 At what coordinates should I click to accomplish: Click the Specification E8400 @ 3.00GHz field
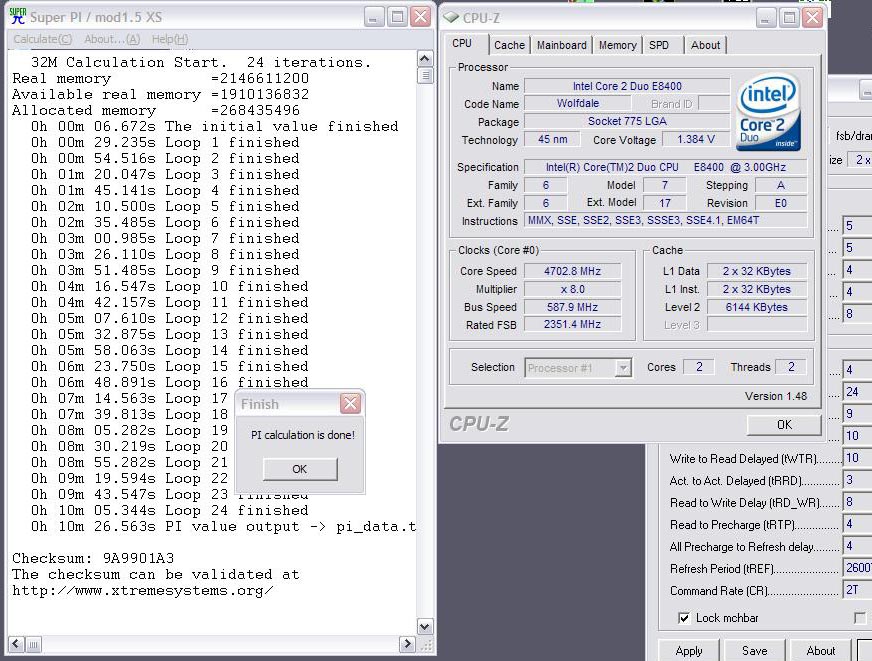click(x=666, y=167)
